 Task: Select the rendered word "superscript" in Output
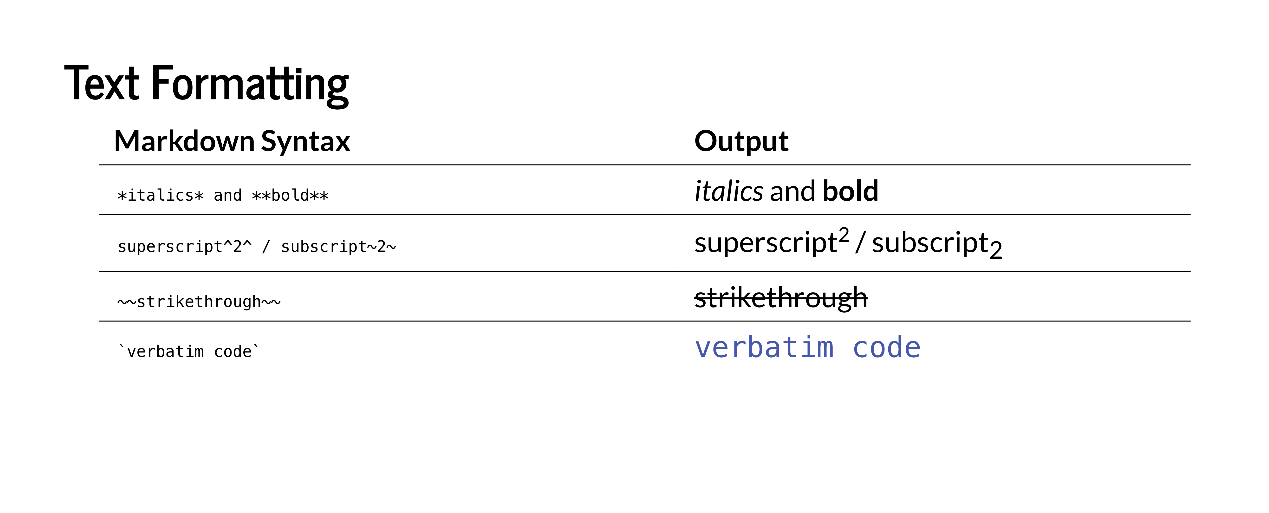click(x=764, y=243)
